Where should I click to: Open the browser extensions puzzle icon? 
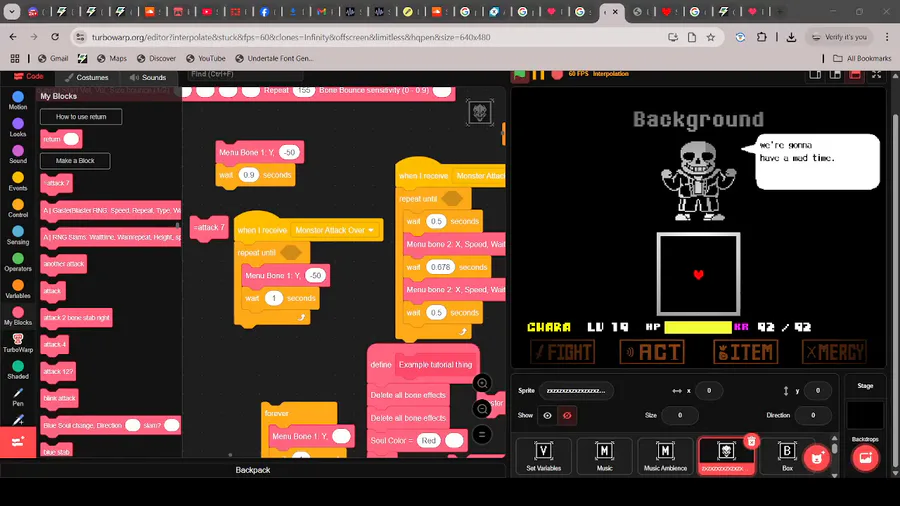(761, 37)
